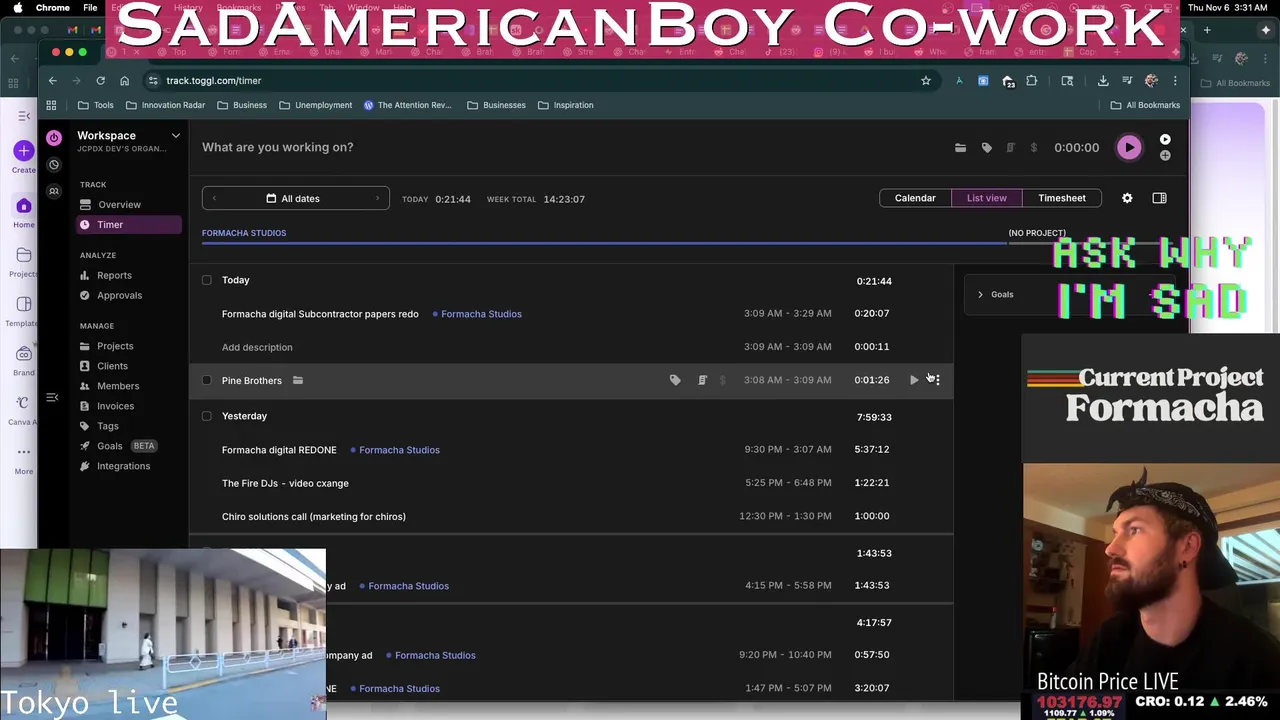Add tags using the tag icon next to the timer
This screenshot has height=720, width=1280.
pos(986,148)
